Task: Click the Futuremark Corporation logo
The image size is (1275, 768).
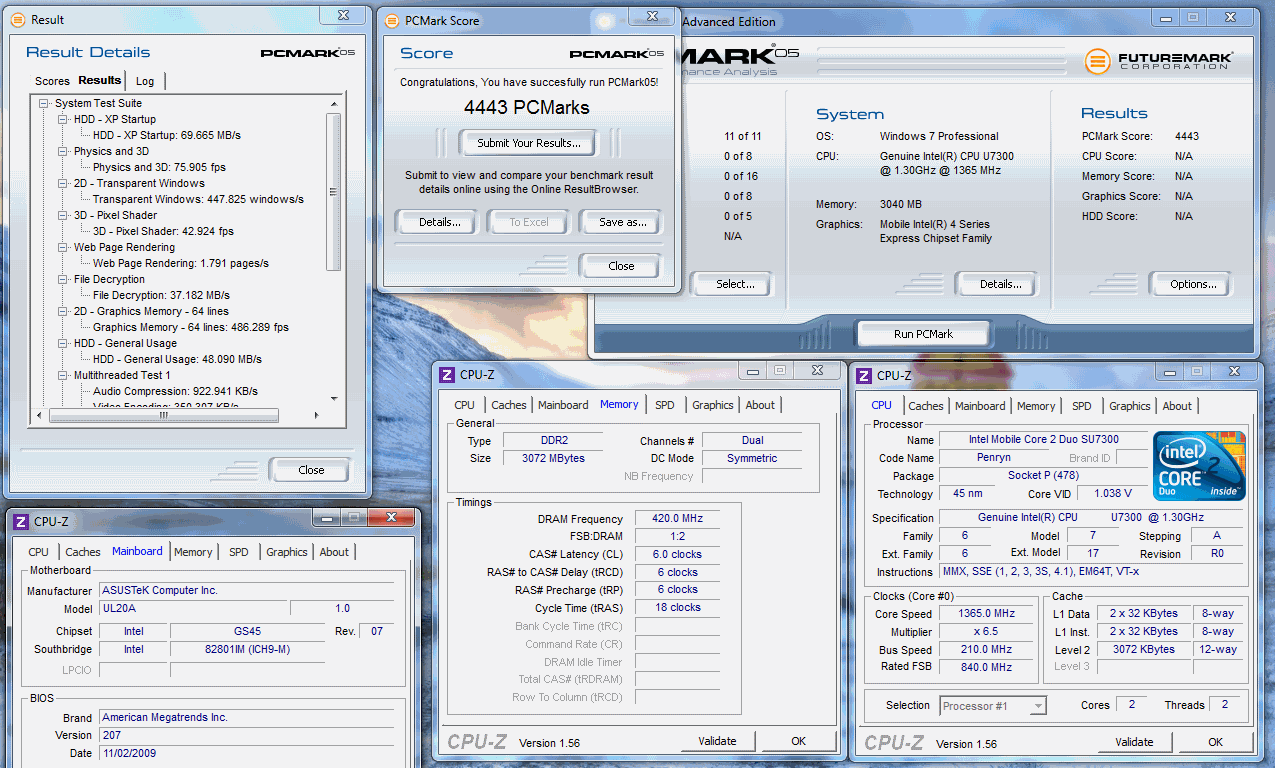Action: click(1159, 61)
